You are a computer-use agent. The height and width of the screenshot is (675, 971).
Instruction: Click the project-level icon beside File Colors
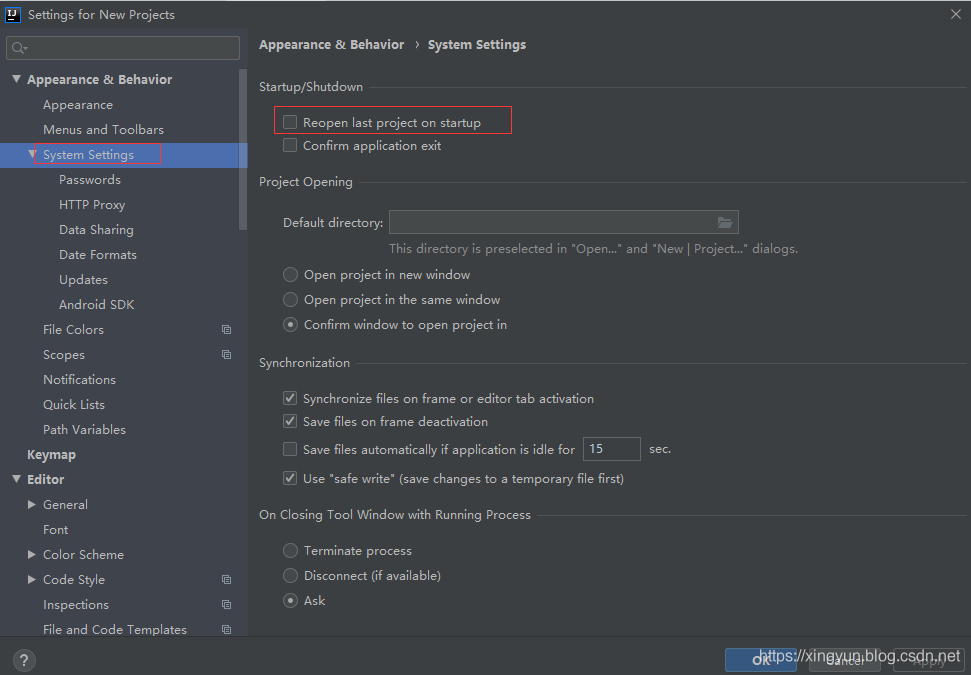[227, 330]
